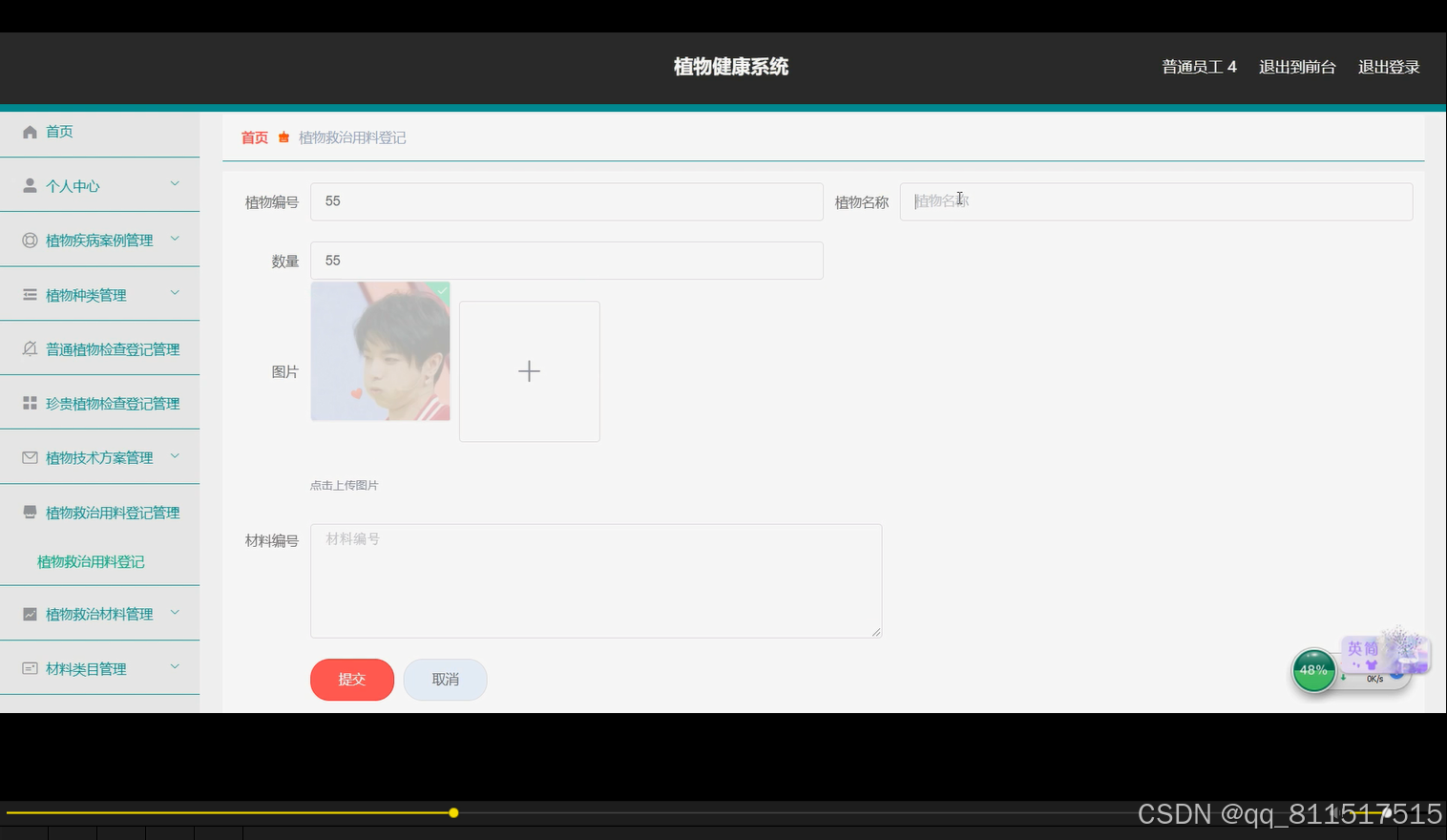Submit the form with 提交 button
The width and height of the screenshot is (1447, 840).
(351, 680)
